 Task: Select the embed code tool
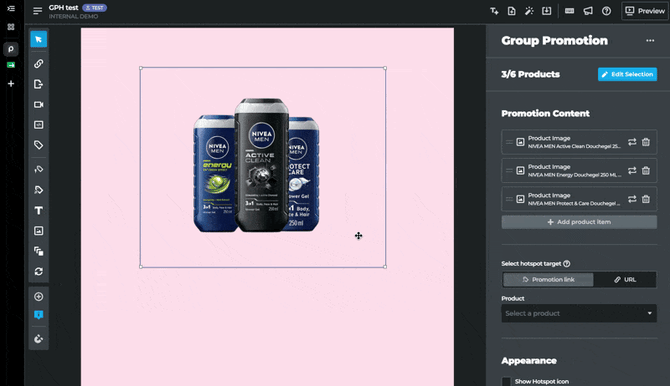pyautogui.click(x=38, y=125)
